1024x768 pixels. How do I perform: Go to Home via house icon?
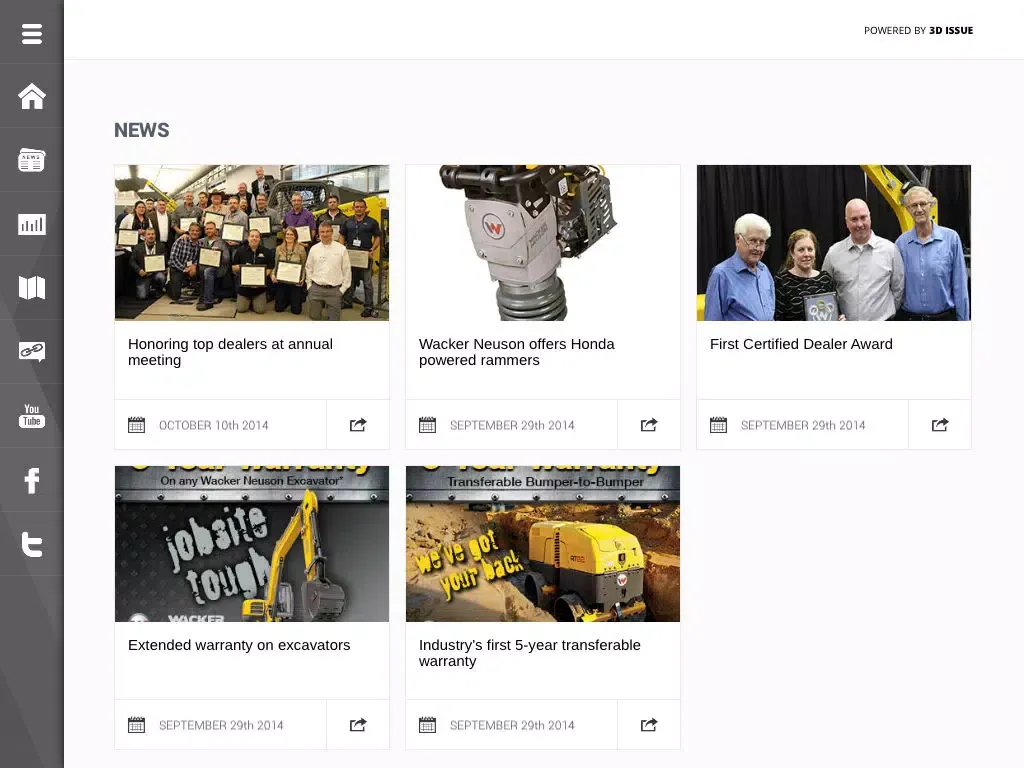pyautogui.click(x=31, y=97)
